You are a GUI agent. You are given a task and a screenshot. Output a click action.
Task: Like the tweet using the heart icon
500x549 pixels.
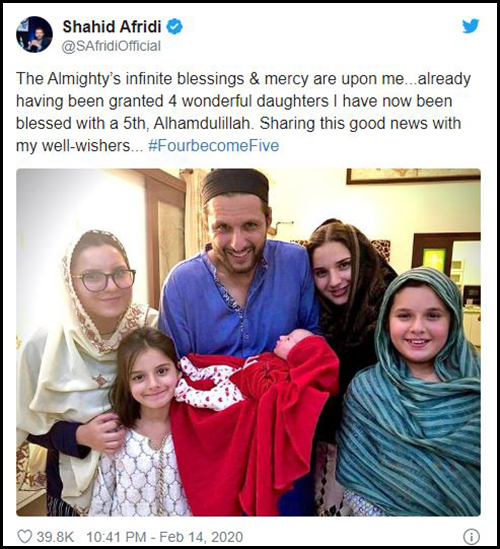click(25, 536)
